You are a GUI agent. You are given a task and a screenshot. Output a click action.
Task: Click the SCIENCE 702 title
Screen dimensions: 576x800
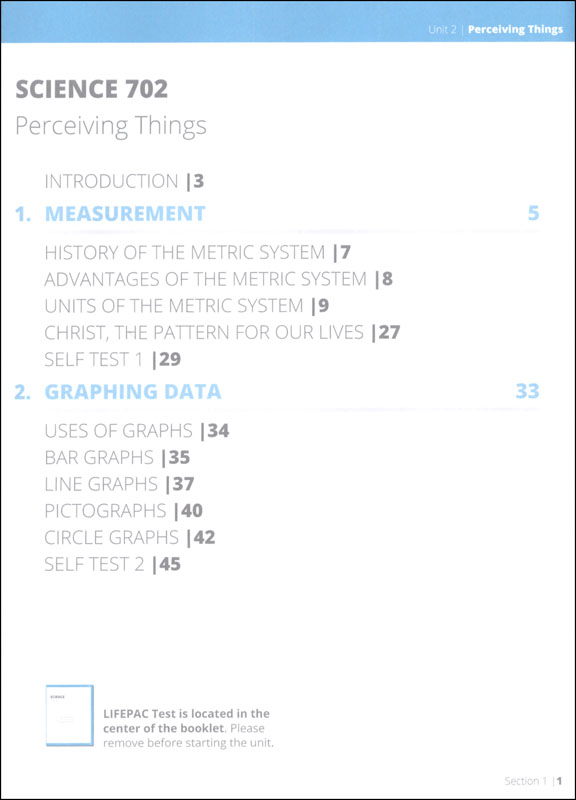pos(92,89)
